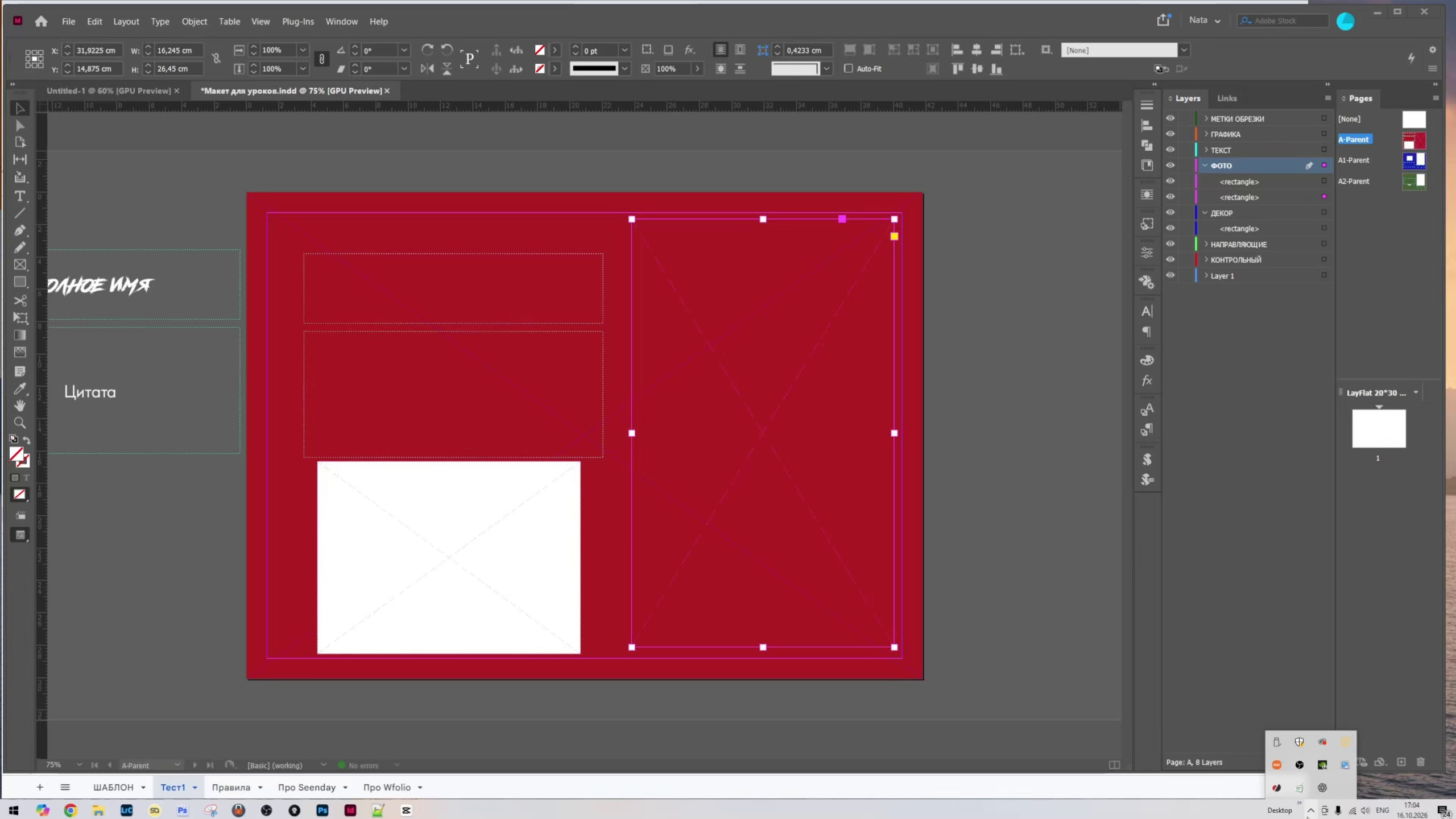Switch to the Links panel tab
The width and height of the screenshot is (1456, 819).
1227,98
